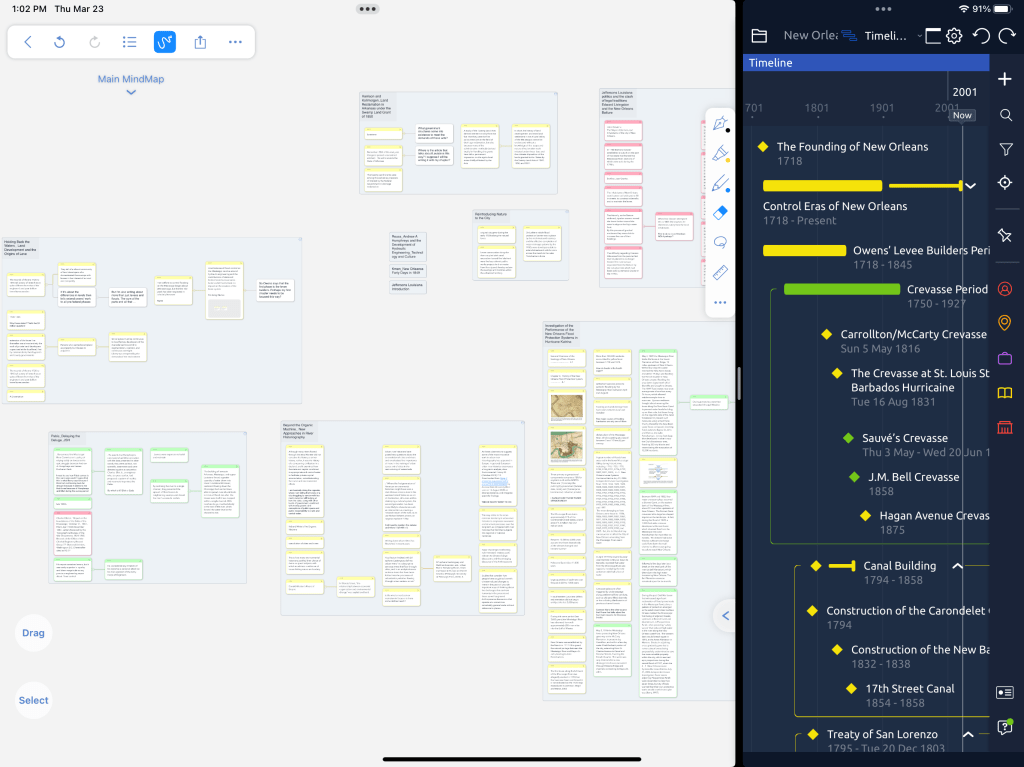Click the search magnifier in timeline sidebar
Image resolution: width=1024 pixels, height=767 pixels.
(1005, 115)
